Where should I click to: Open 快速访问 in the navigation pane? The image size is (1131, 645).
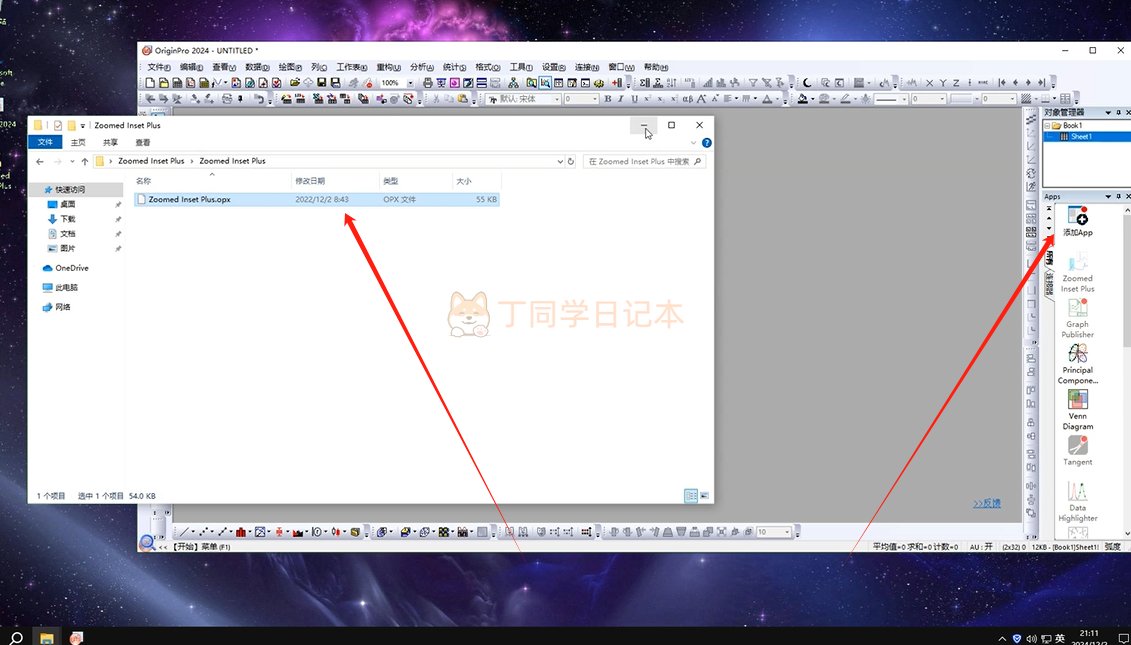click(x=70, y=190)
